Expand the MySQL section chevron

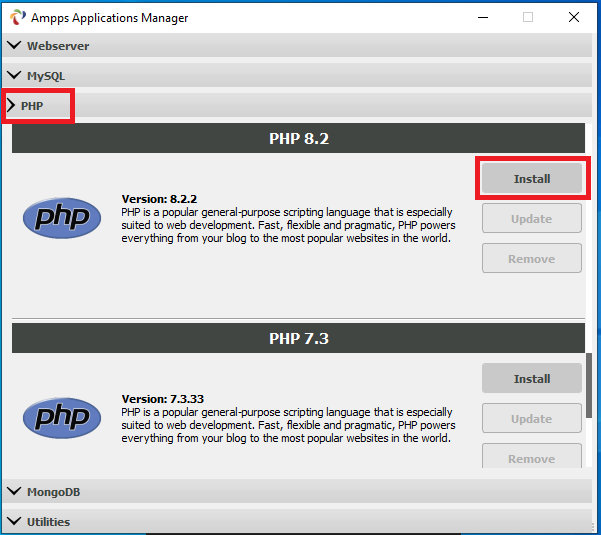14,75
